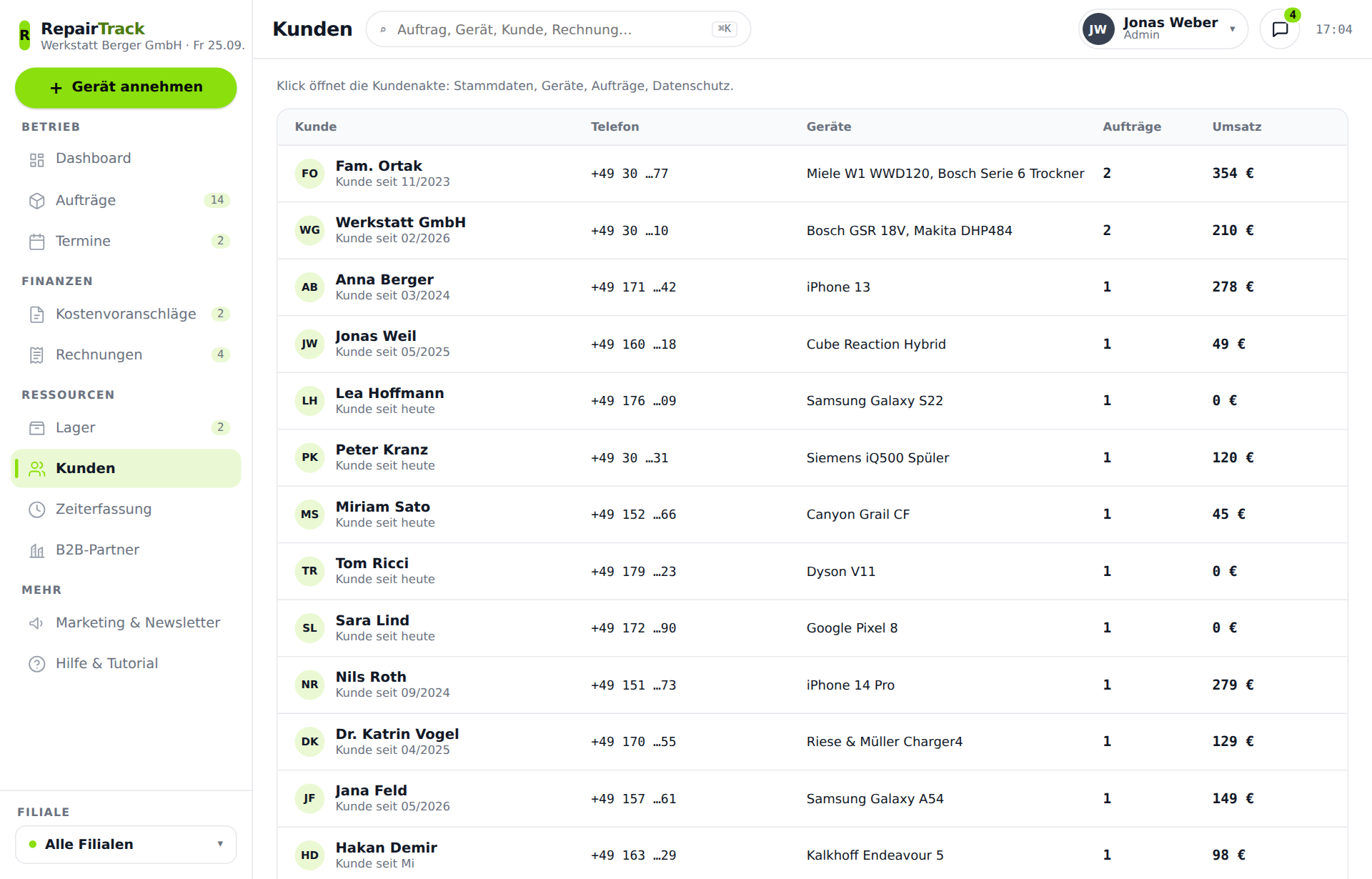Open Jana Feld's customer record
The image size is (1372, 879).
pyautogui.click(x=812, y=799)
